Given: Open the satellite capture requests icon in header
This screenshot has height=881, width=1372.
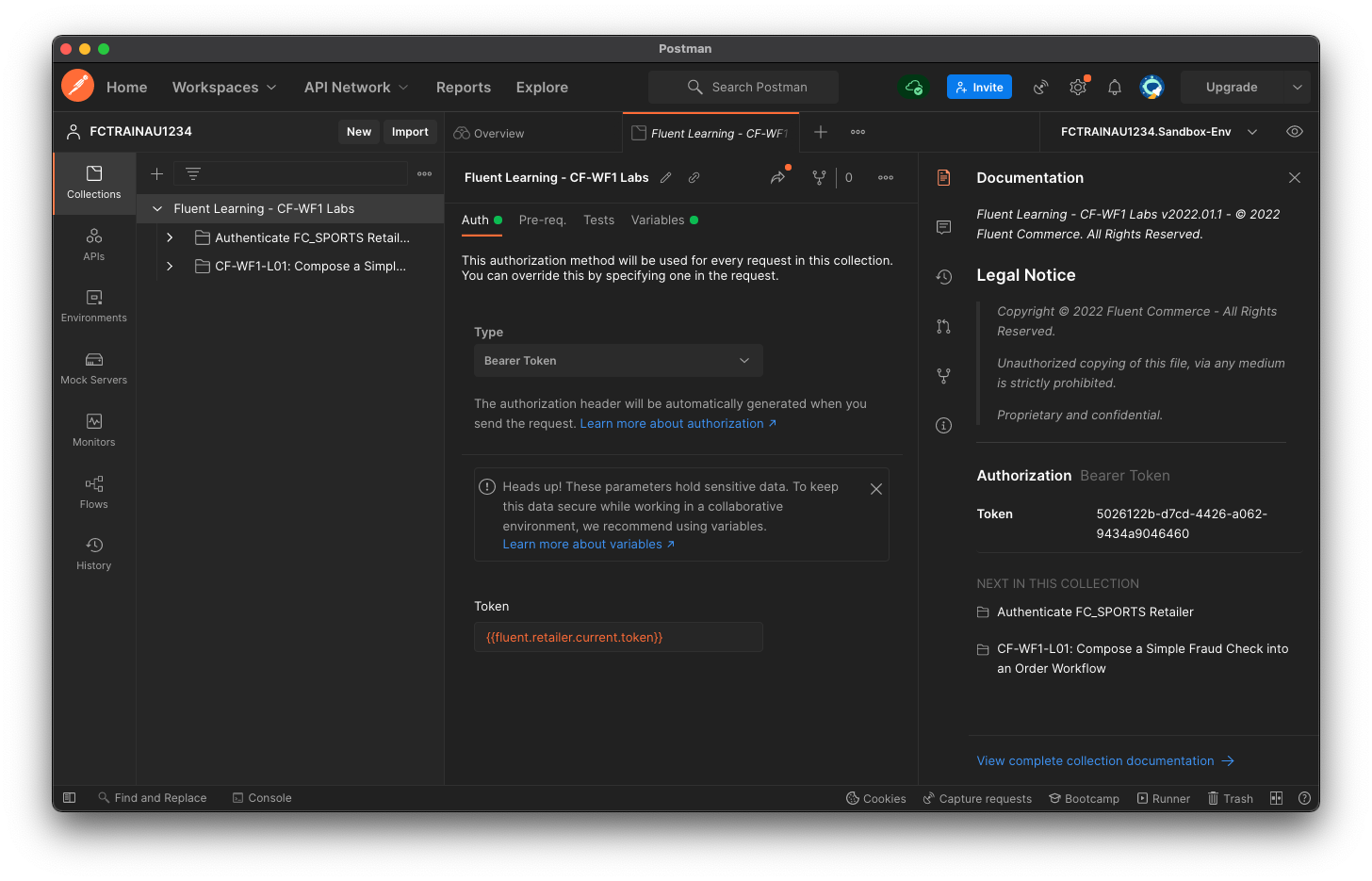Looking at the screenshot, I should pyautogui.click(x=1041, y=87).
